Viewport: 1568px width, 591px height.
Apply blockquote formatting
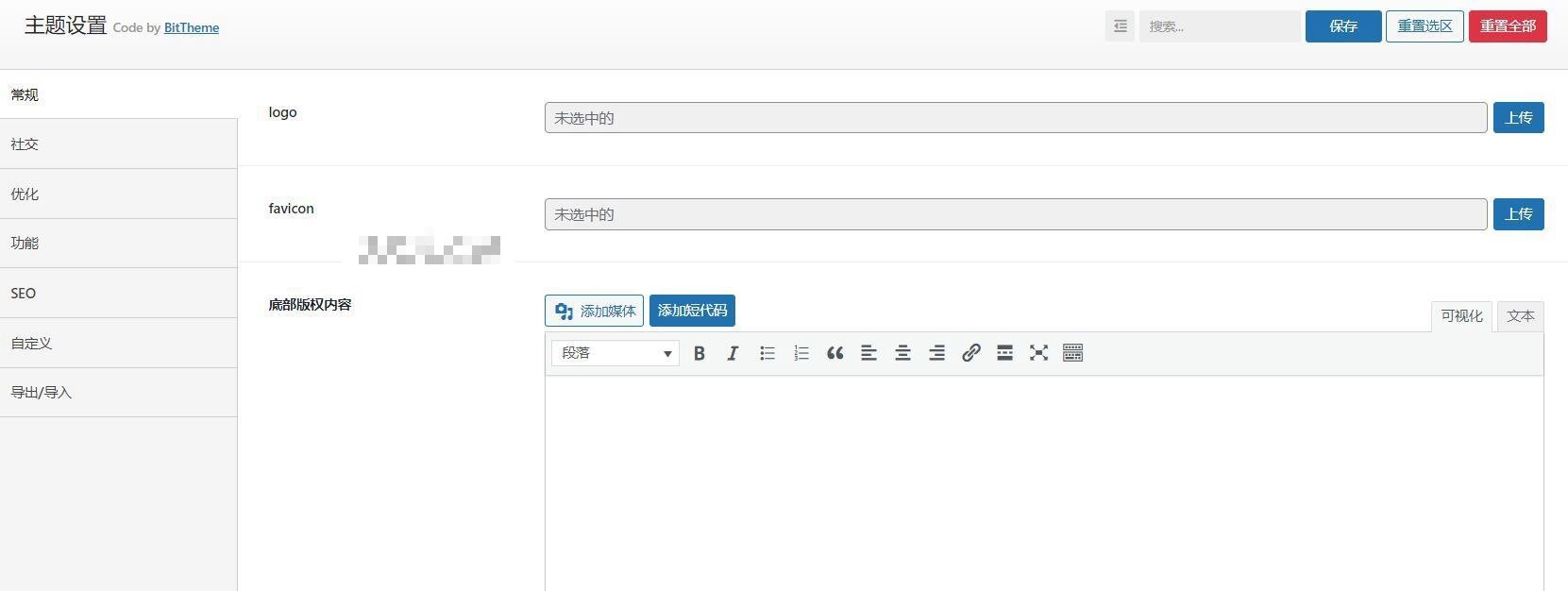point(835,353)
